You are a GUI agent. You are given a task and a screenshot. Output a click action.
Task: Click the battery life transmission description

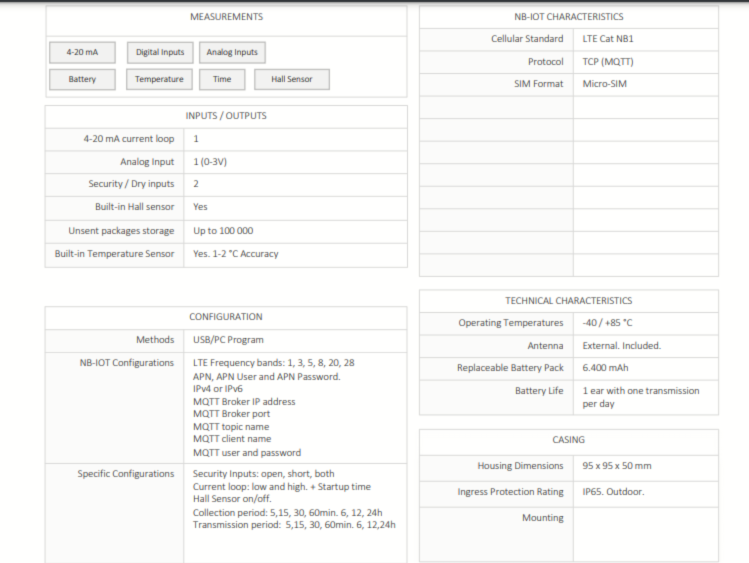coord(641,397)
